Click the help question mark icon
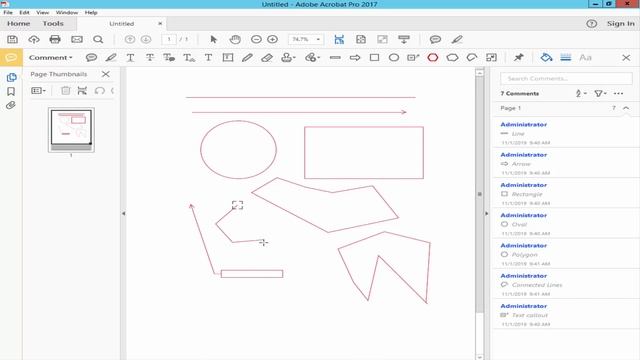Screen dimensions: 640x360 [591, 24]
